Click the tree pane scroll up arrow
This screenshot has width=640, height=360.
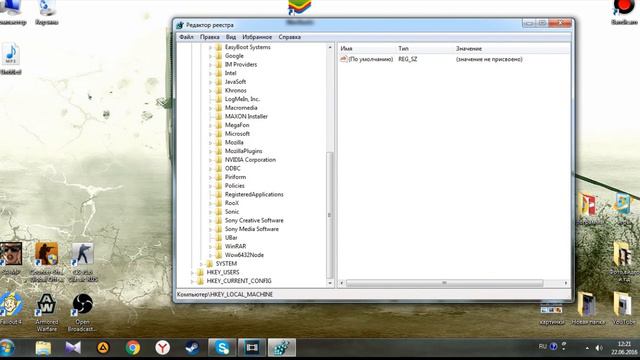click(x=330, y=47)
